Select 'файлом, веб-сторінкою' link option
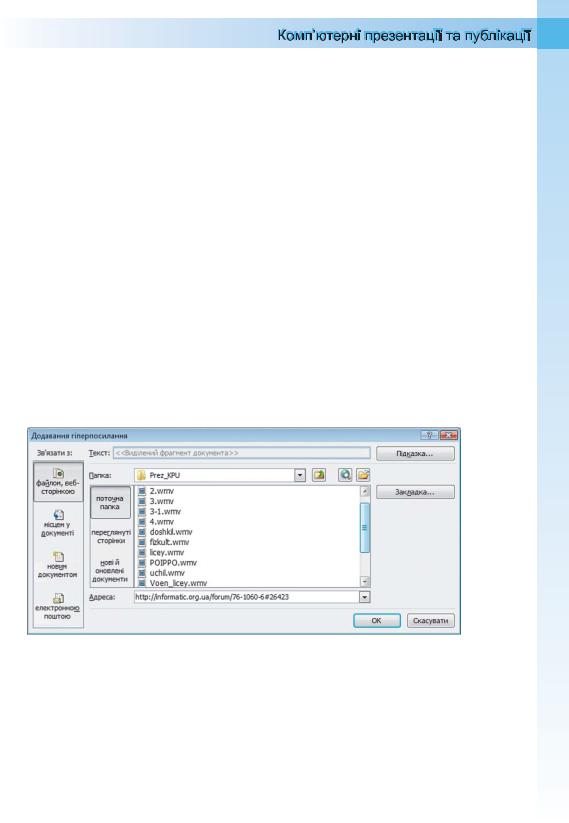This screenshot has height=823, width=569. pyautogui.click(x=58, y=482)
